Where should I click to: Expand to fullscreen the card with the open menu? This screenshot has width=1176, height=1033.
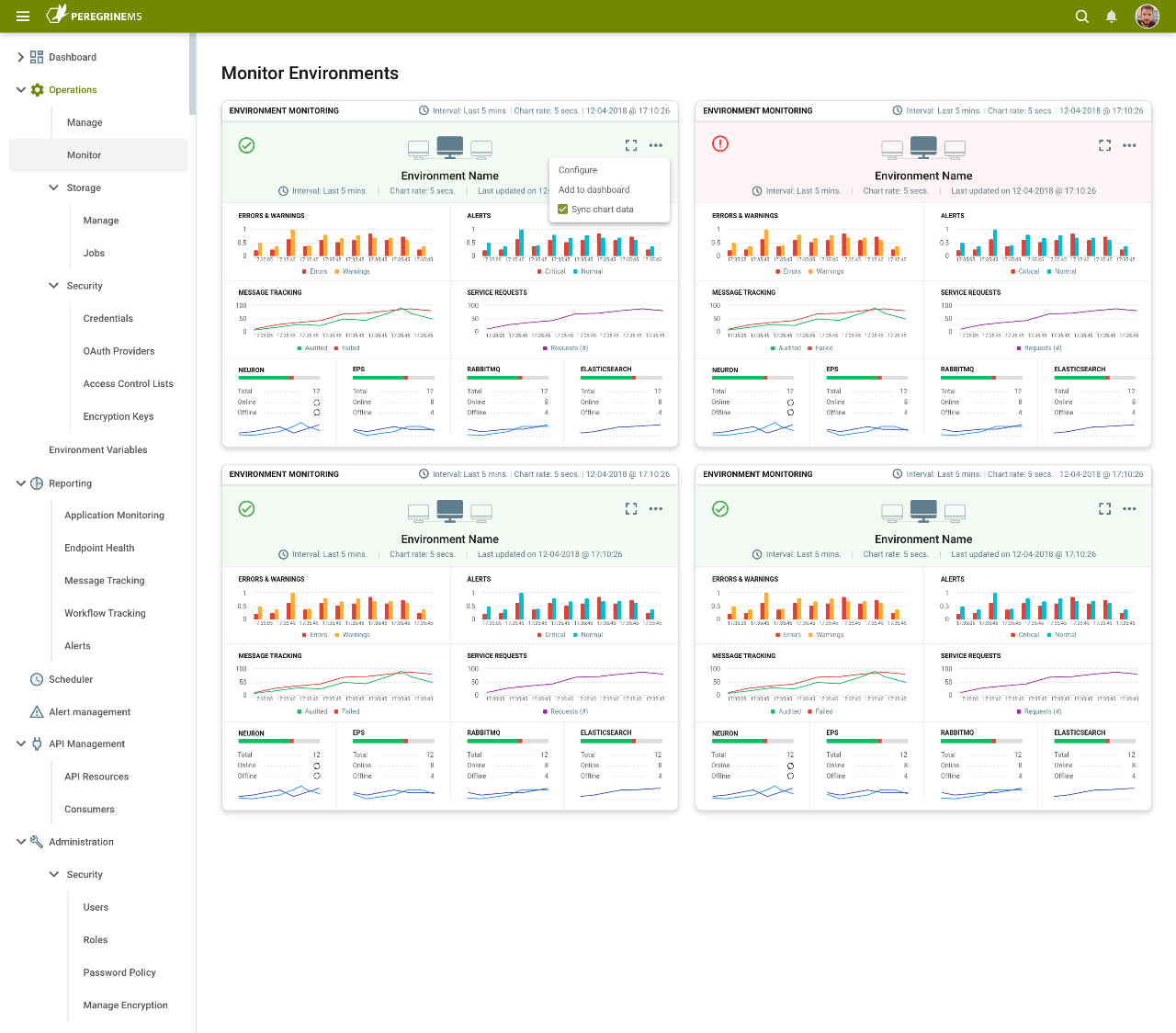(631, 145)
